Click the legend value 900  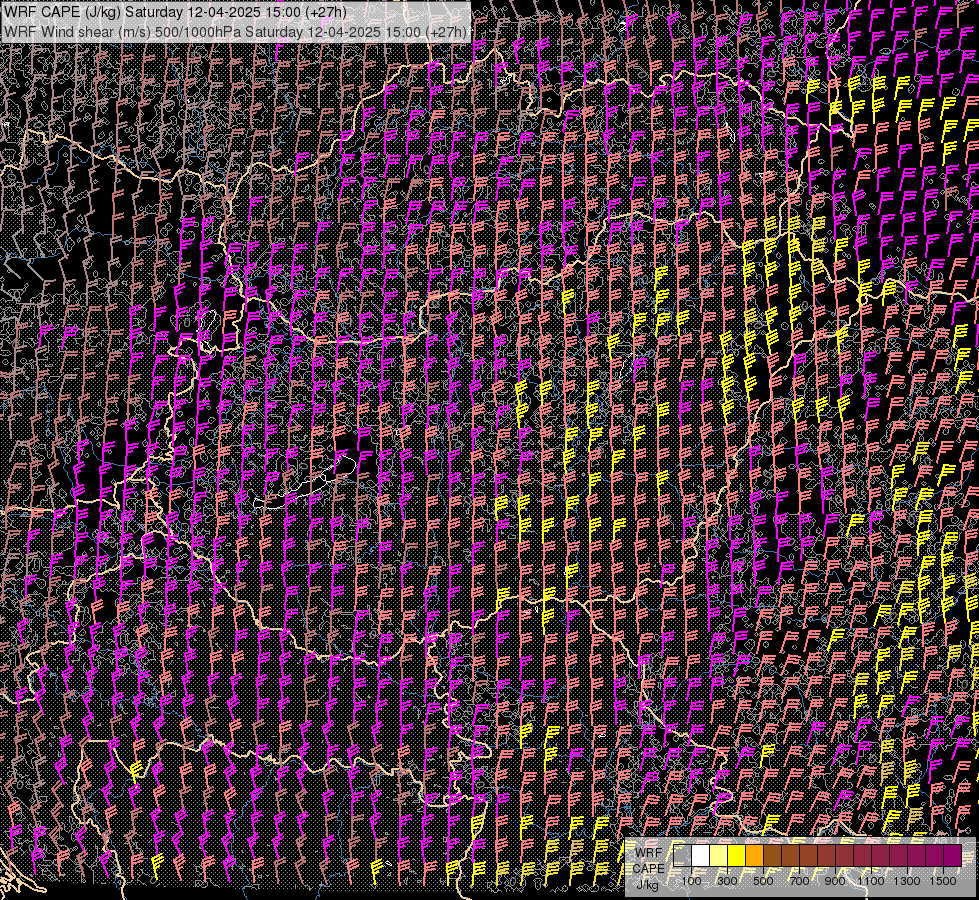pyautogui.click(x=835, y=881)
